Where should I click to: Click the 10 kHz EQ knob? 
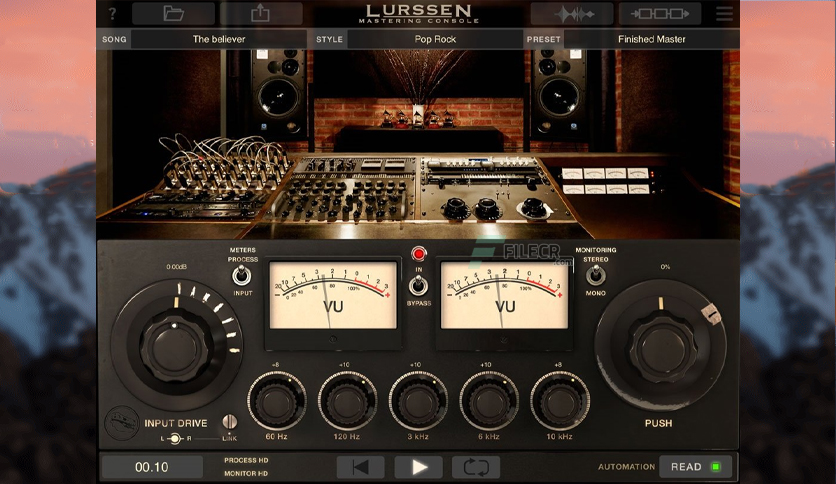coord(559,402)
